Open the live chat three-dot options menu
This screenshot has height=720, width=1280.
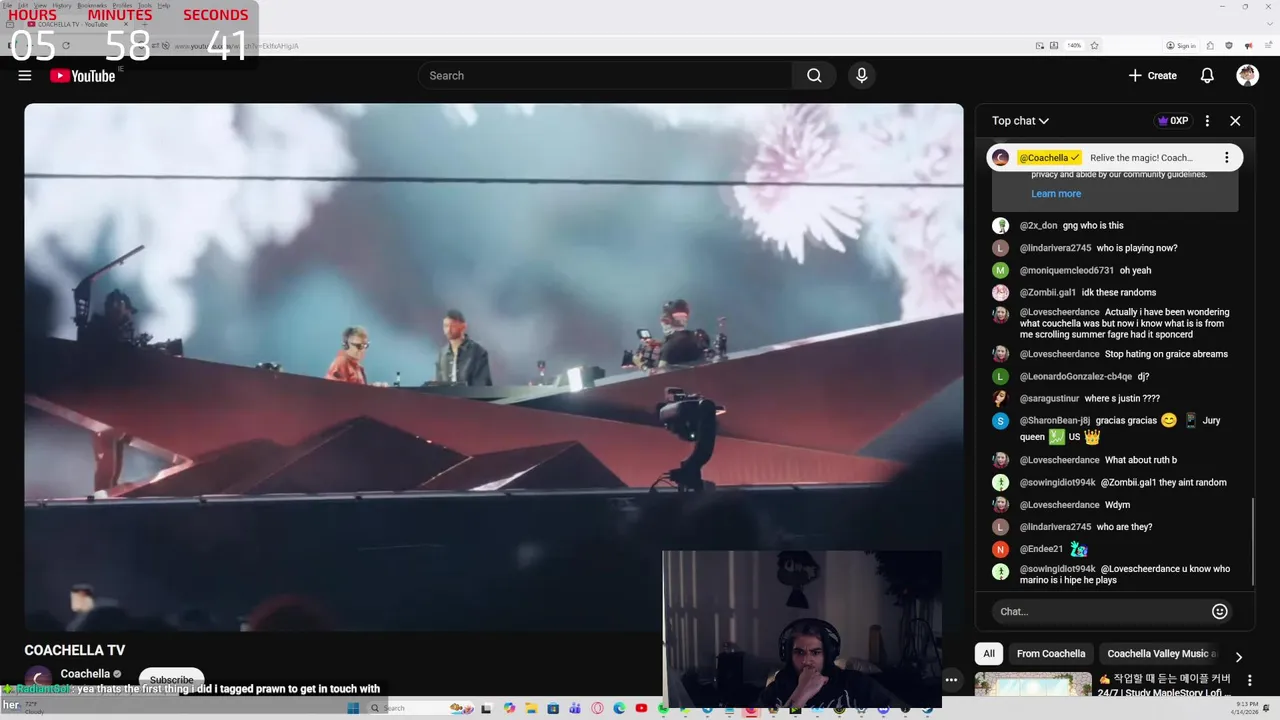pyautogui.click(x=1207, y=121)
